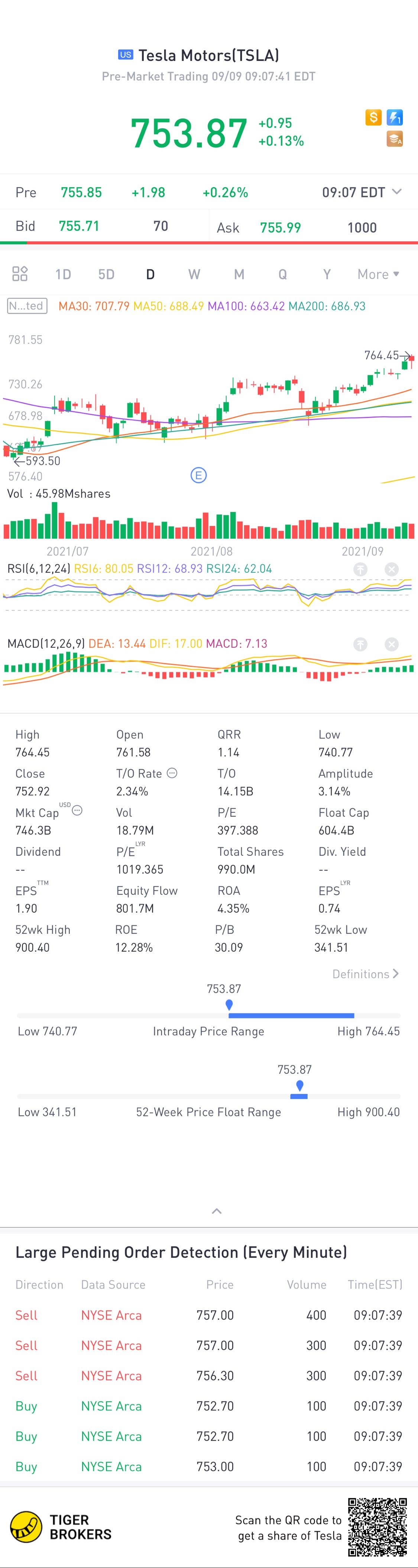The width and height of the screenshot is (418, 1568).
Task: Tap the MA200: 686.93 label
Action: point(327,306)
